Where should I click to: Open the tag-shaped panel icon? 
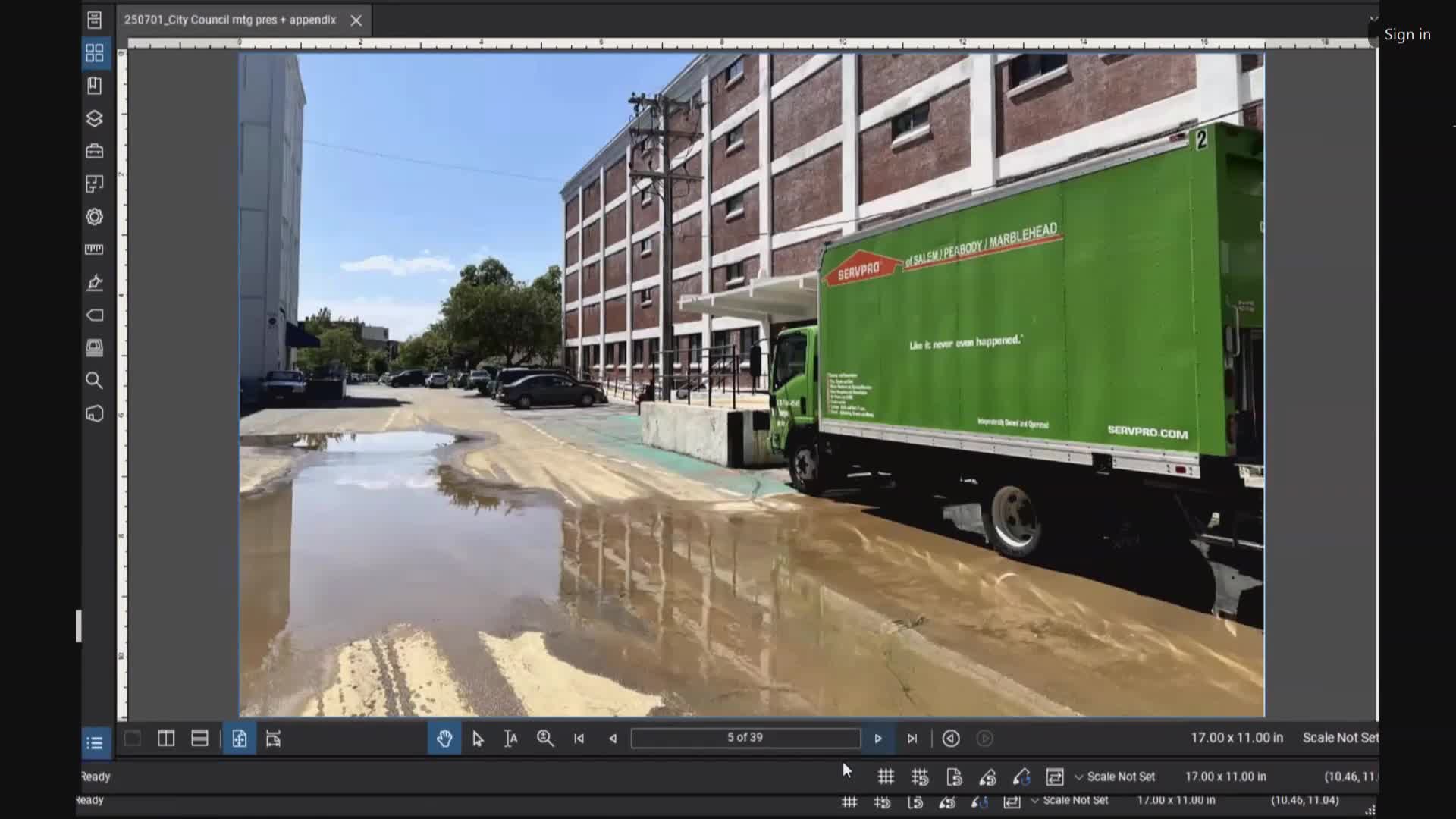(94, 315)
